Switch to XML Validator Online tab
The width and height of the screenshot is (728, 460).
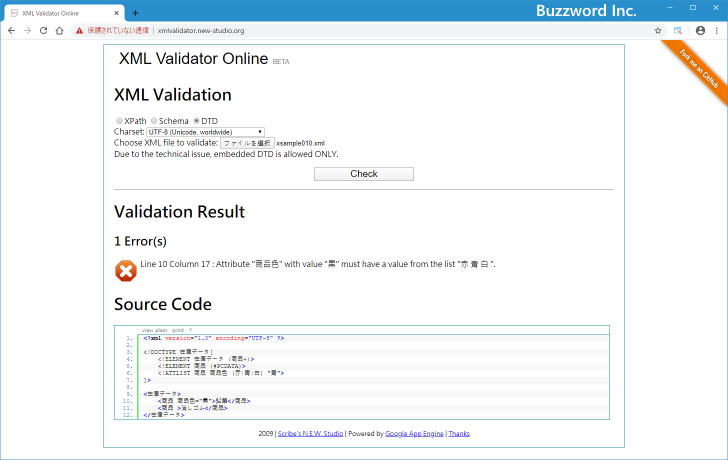tap(60, 12)
